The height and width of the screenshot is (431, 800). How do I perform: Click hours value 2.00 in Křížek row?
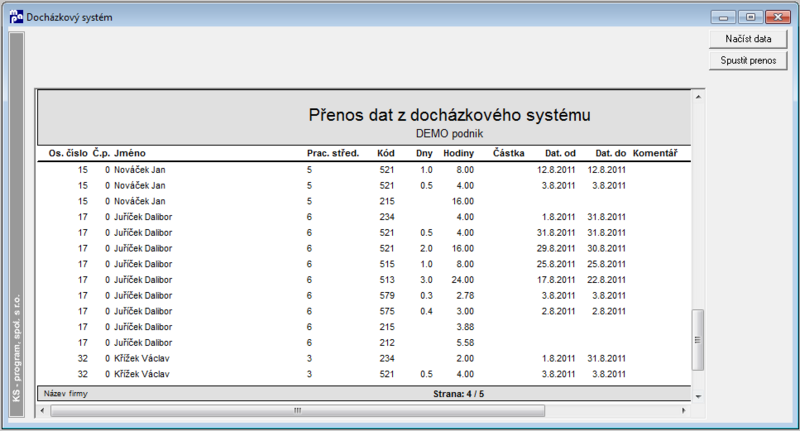point(465,359)
